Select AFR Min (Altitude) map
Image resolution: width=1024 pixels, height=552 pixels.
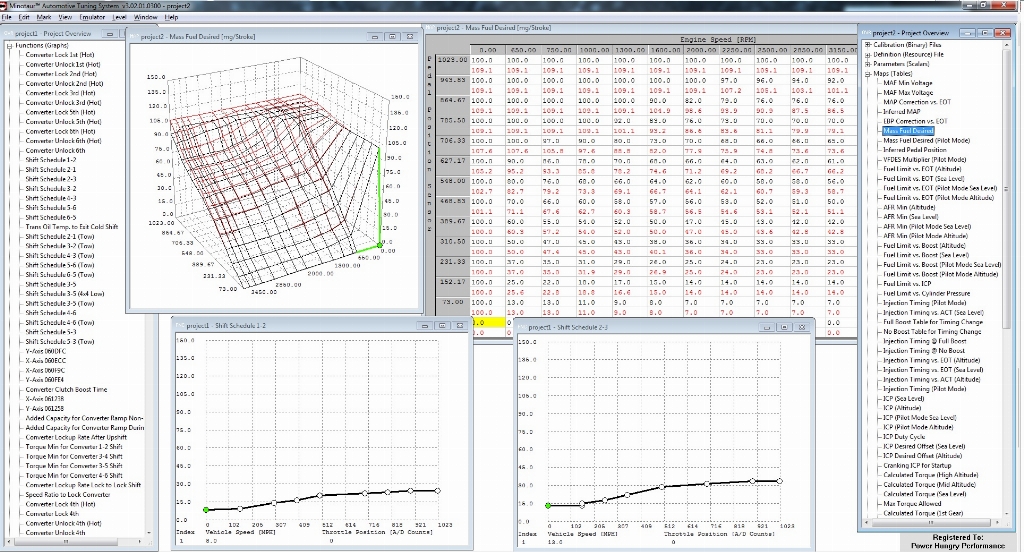[x=909, y=207]
